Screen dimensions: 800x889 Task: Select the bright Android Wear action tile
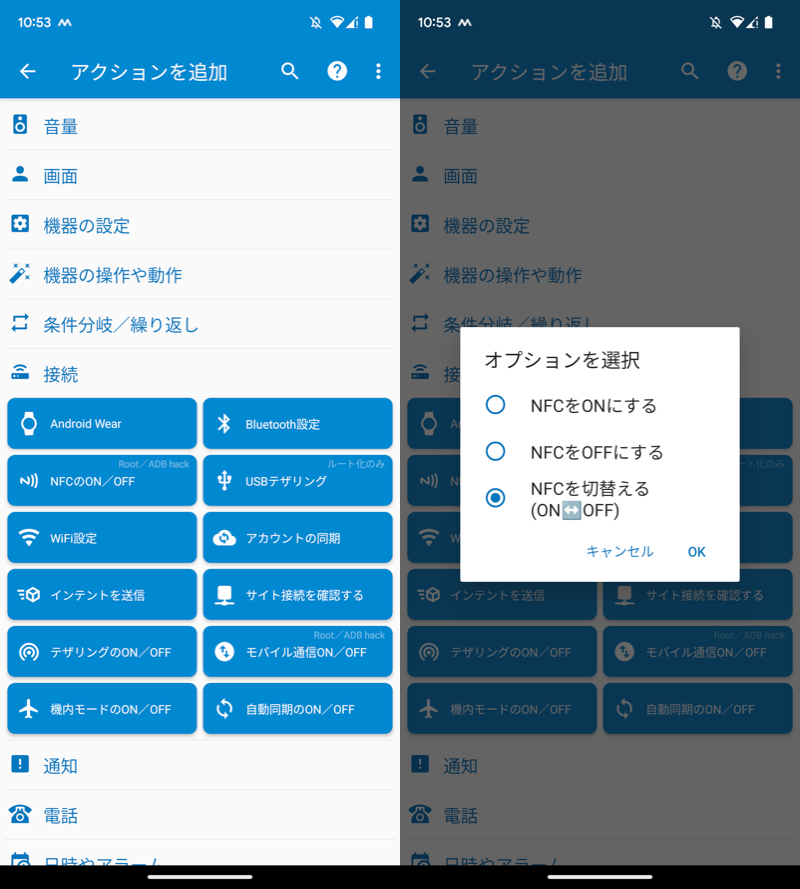pyautogui.click(x=102, y=424)
